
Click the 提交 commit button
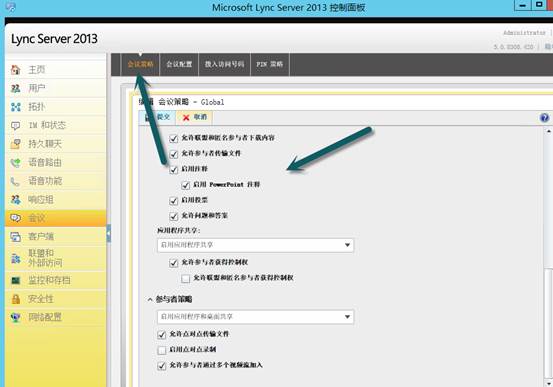[x=157, y=117]
